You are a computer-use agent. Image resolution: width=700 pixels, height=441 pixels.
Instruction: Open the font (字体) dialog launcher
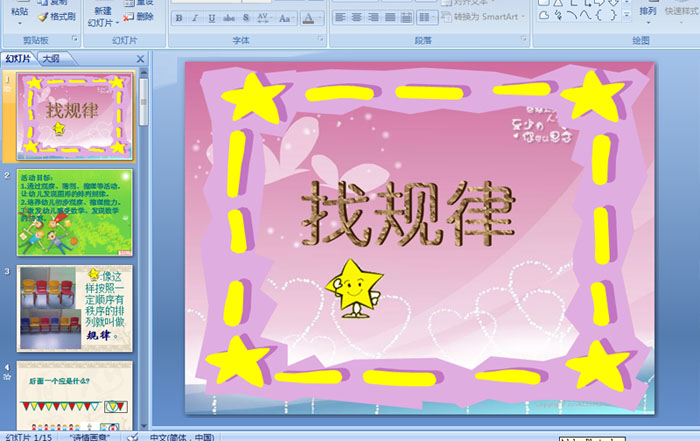pyautogui.click(x=320, y=39)
